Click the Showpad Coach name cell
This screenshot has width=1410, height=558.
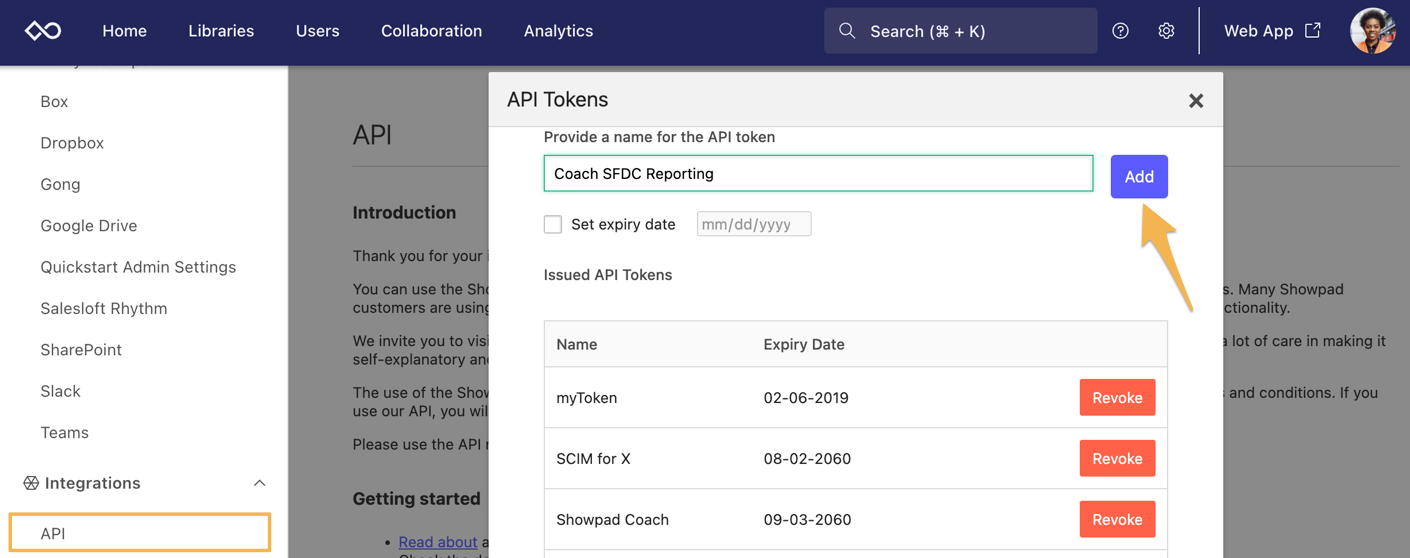coord(613,519)
